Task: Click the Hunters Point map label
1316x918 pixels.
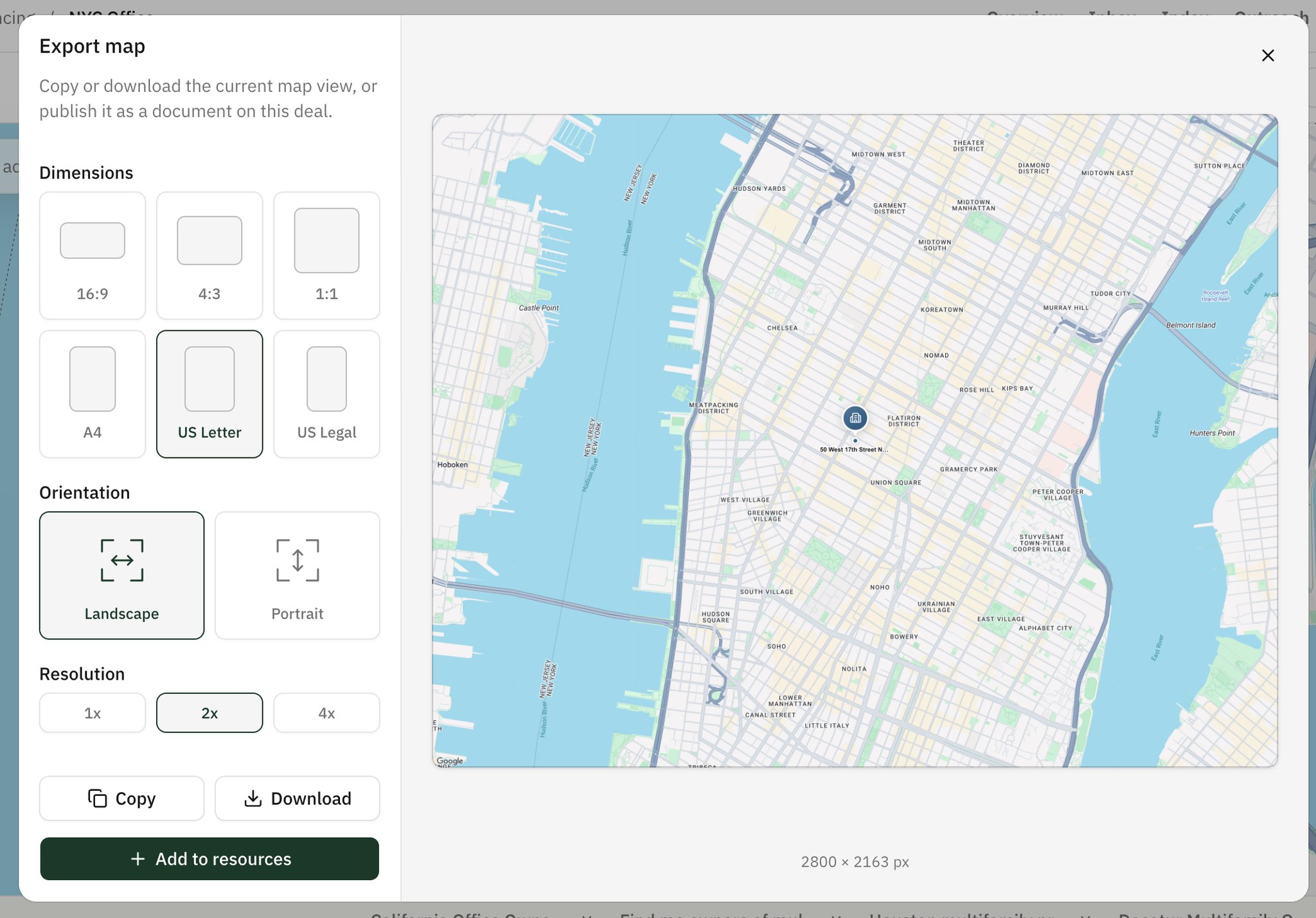Action: [1212, 433]
